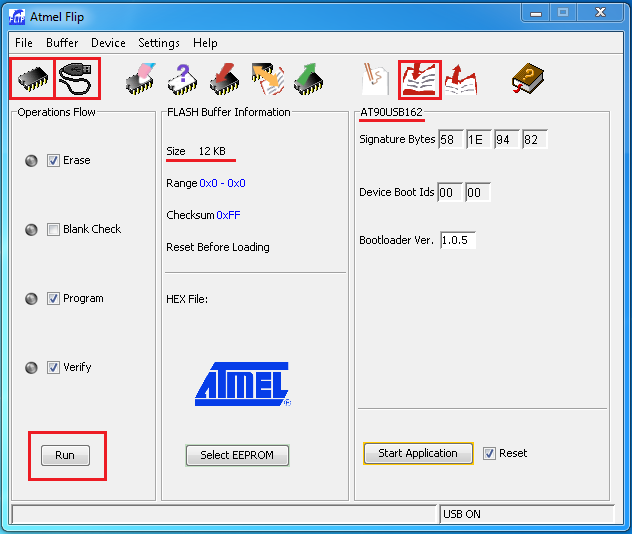The image size is (632, 534).
Task: Open the USB cable communication icon
Action: 76,79
